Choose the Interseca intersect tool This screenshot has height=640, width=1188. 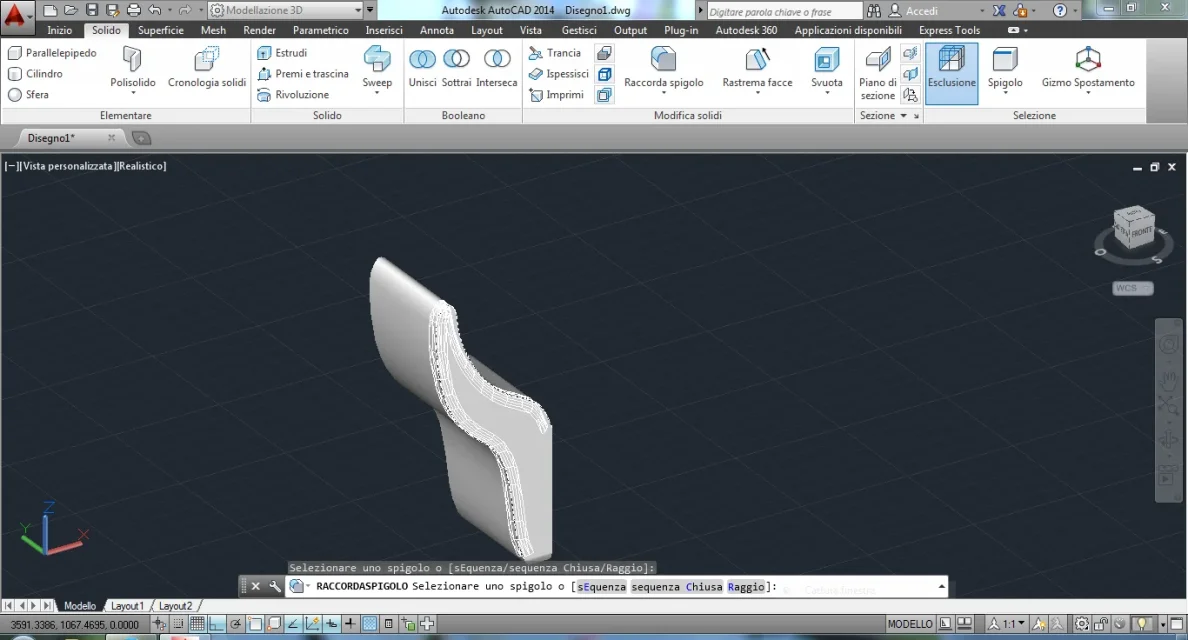coord(497,60)
